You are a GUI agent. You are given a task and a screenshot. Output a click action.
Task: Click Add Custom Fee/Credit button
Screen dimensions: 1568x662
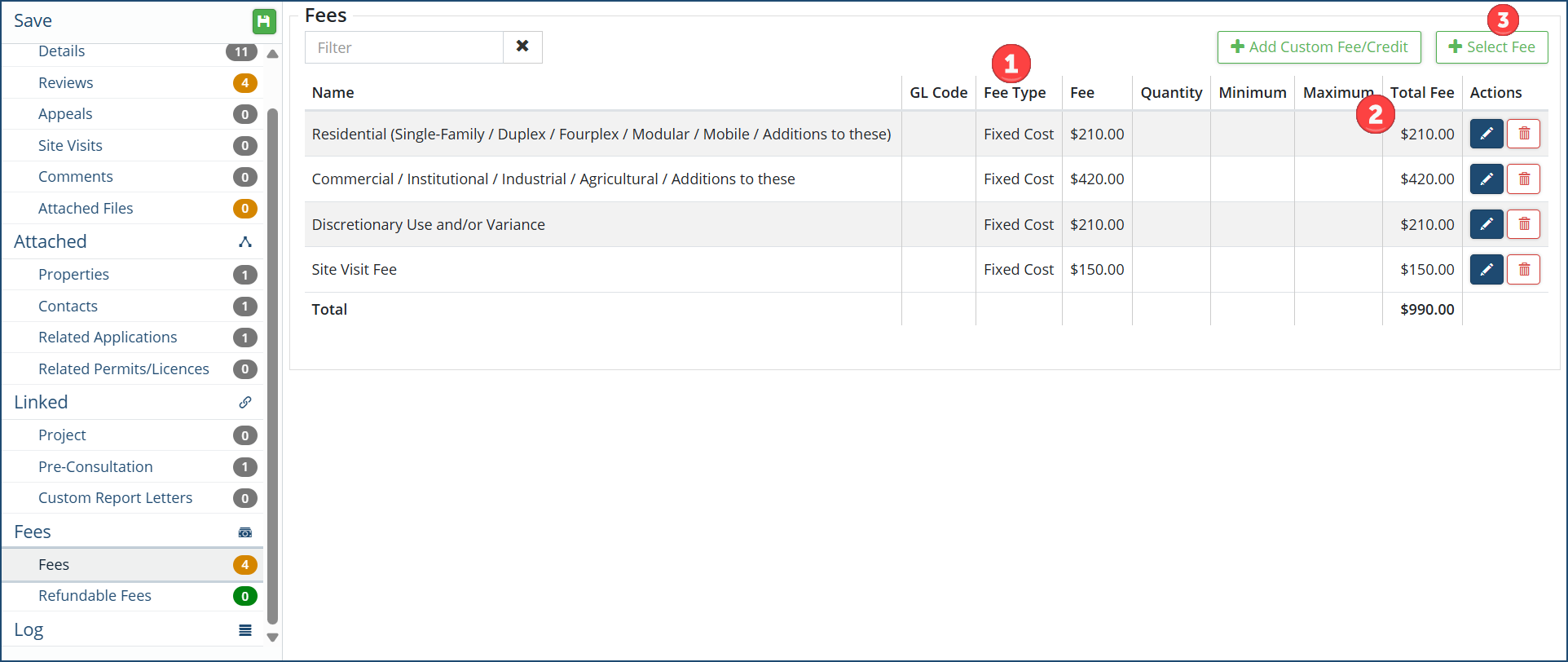tap(1319, 46)
